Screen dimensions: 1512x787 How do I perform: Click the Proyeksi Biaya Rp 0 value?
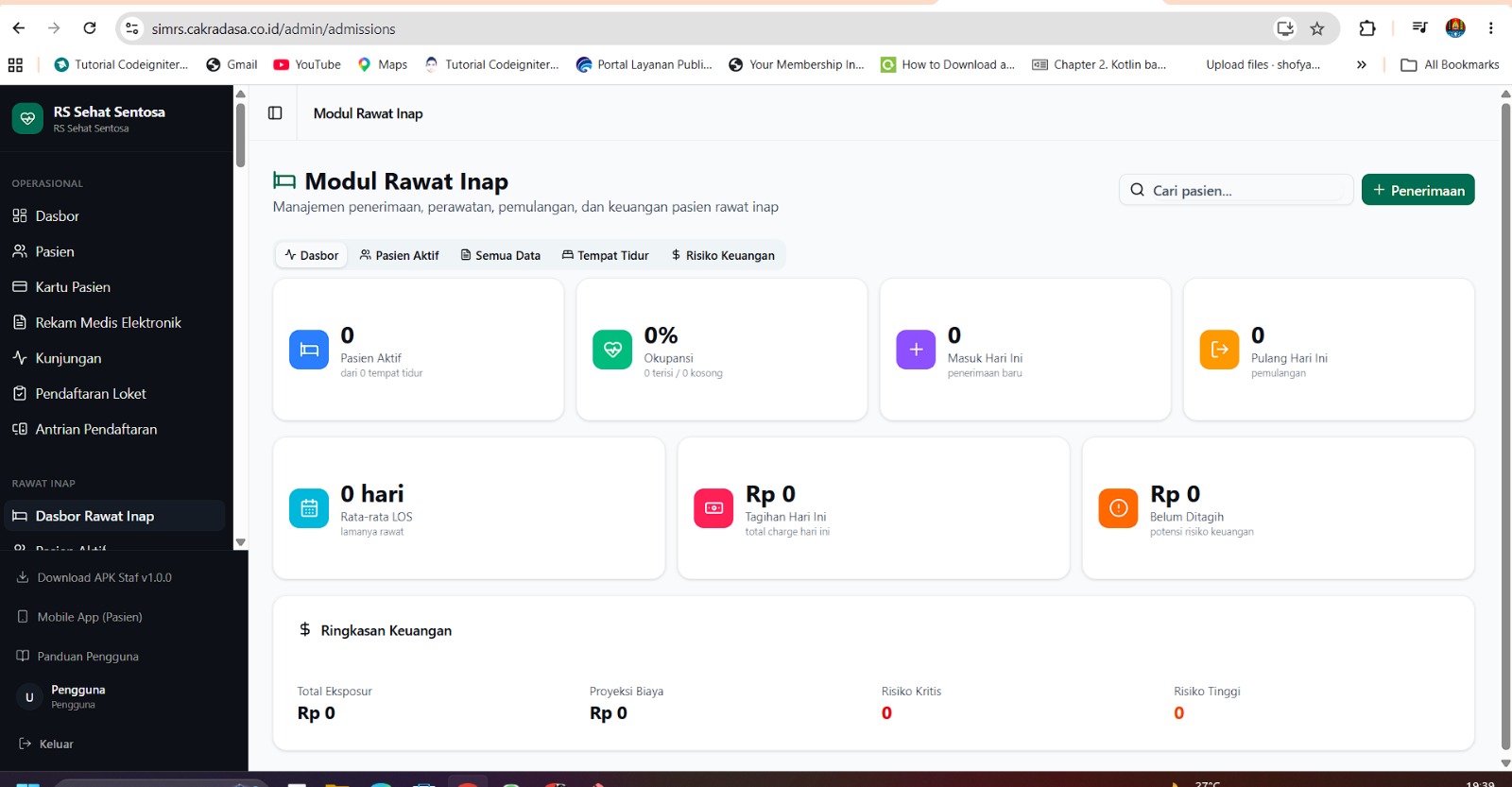tap(609, 713)
